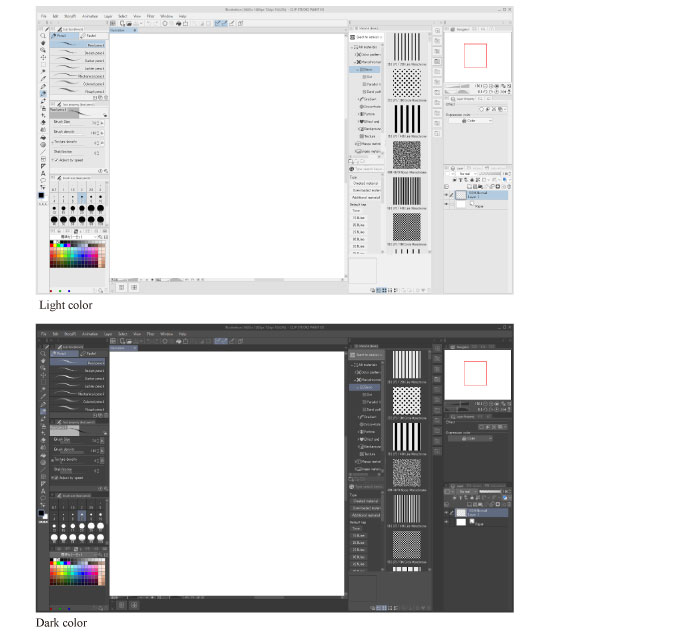
Task: Open Edit menu in dark-theme window
Action: tap(55, 334)
